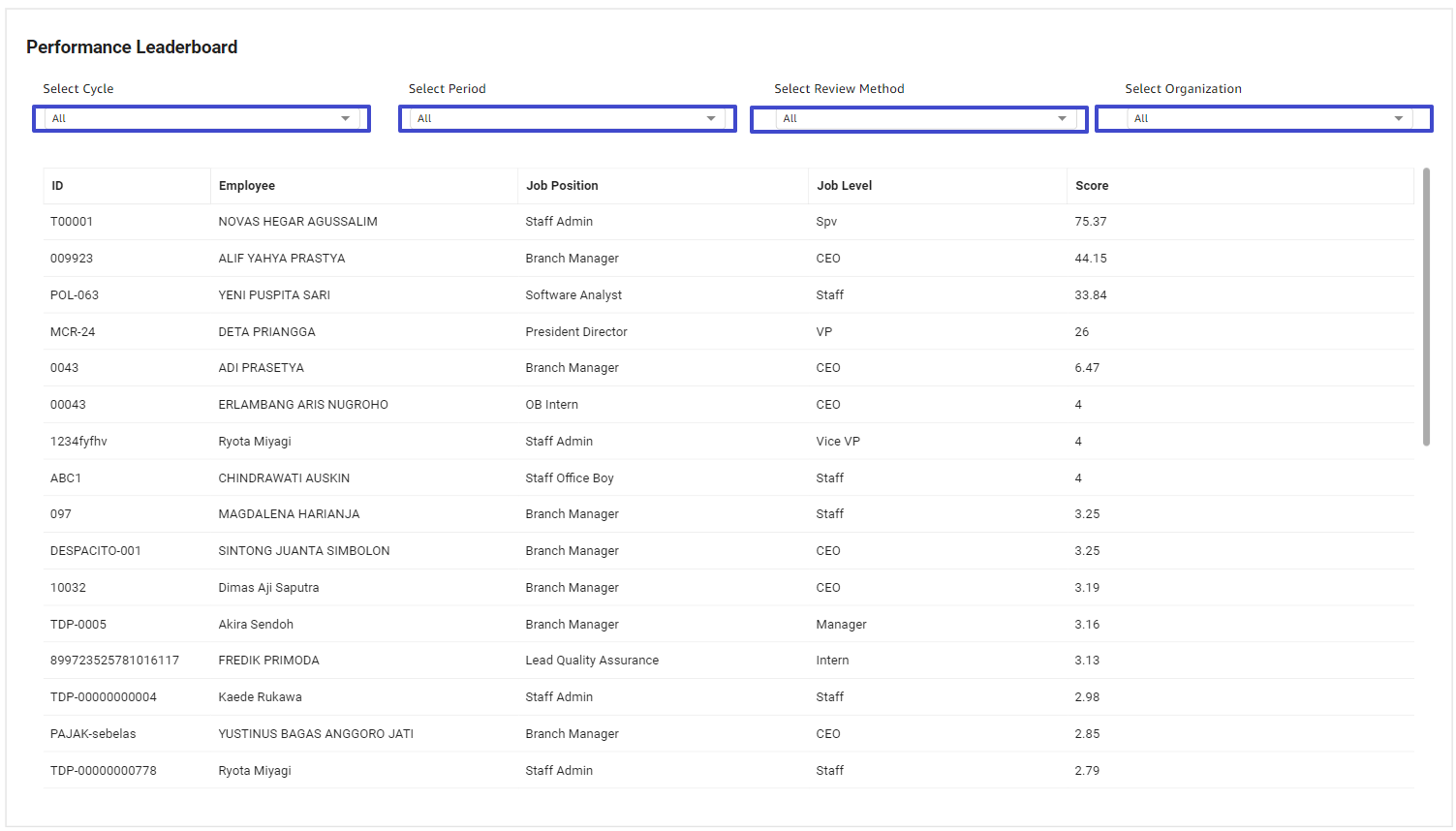Sort by the Score column header
This screenshot has width=1456, height=831.
coord(1240,186)
